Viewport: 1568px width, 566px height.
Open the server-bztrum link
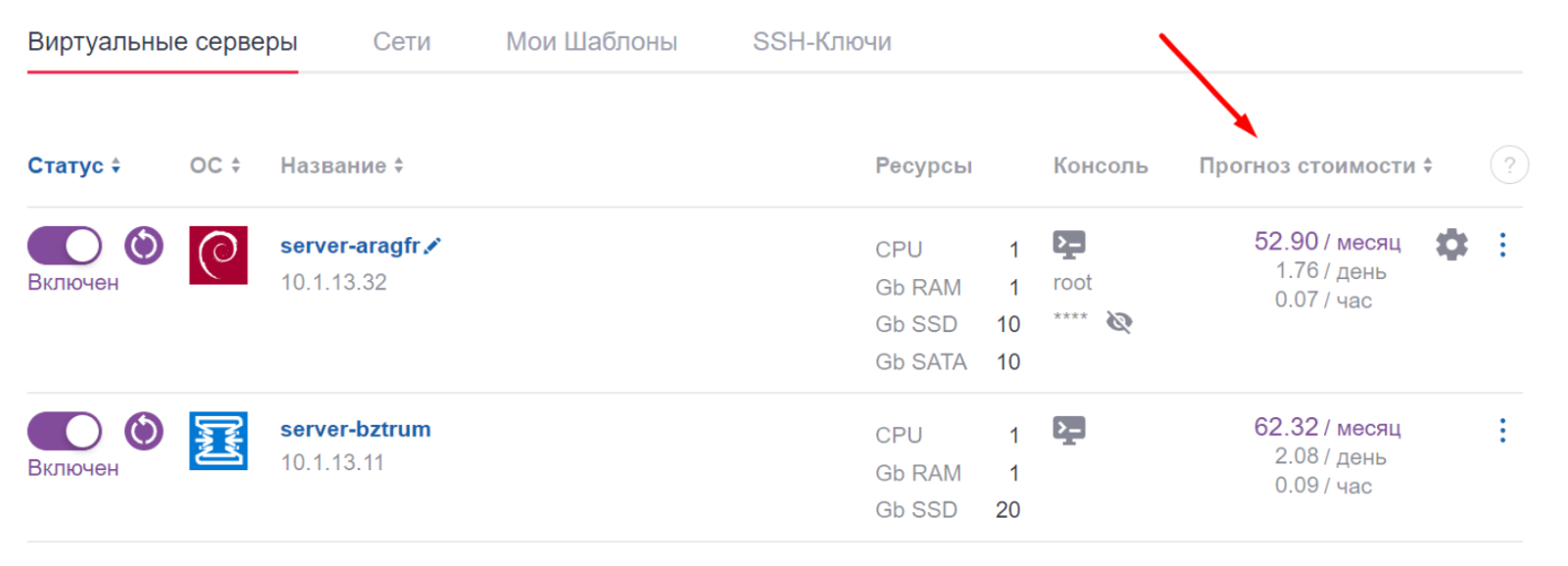tap(356, 429)
